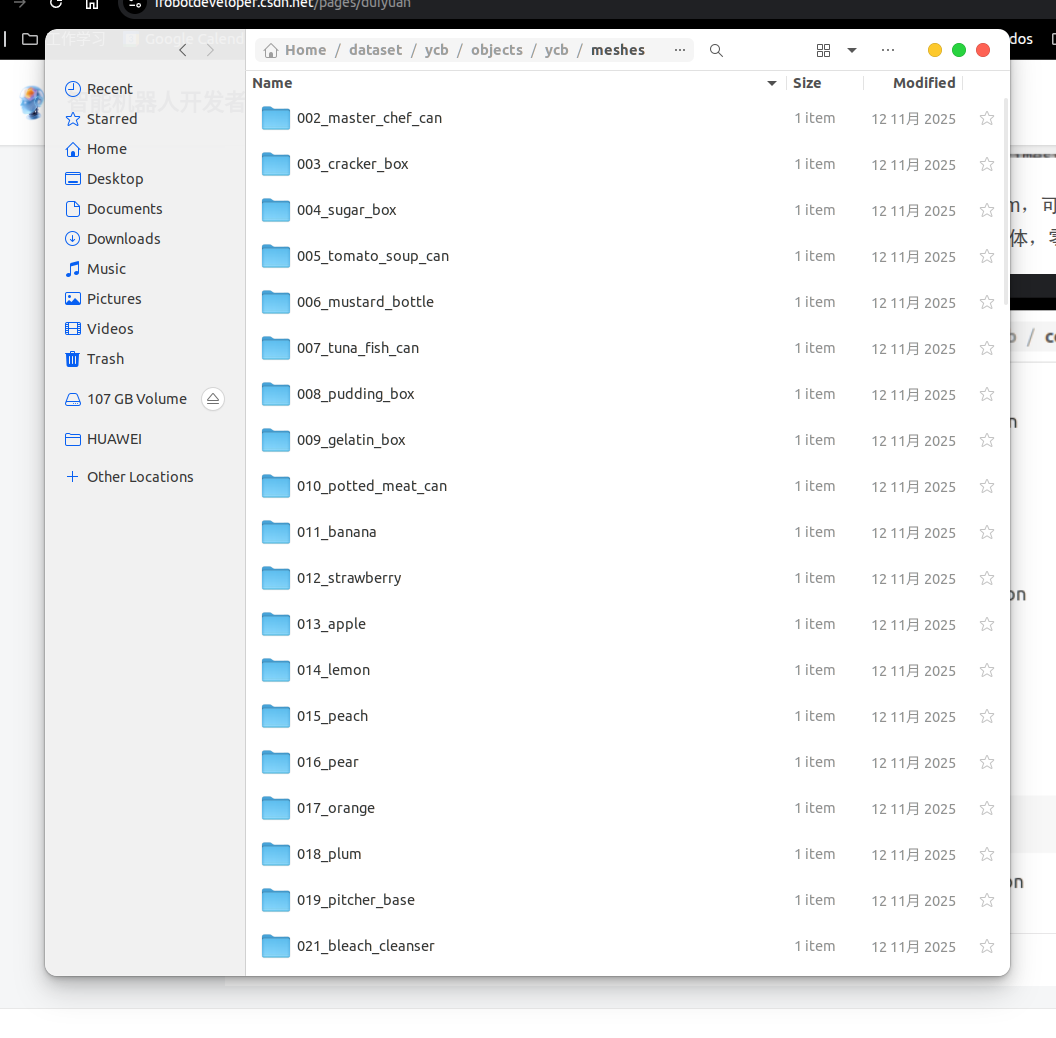The width and height of the screenshot is (1056, 1038).
Task: Switch to grid view
Action: (823, 51)
